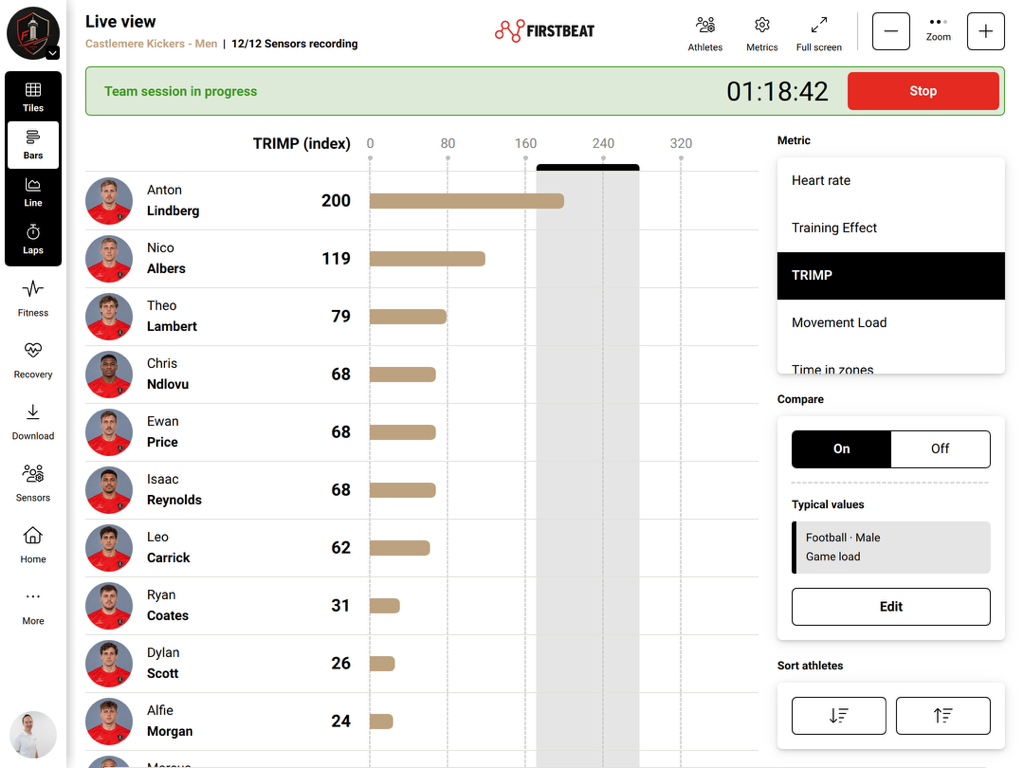Viewport: 1024px width, 768px height.
Task: Select the Movement Load metric
Action: pyautogui.click(x=891, y=323)
